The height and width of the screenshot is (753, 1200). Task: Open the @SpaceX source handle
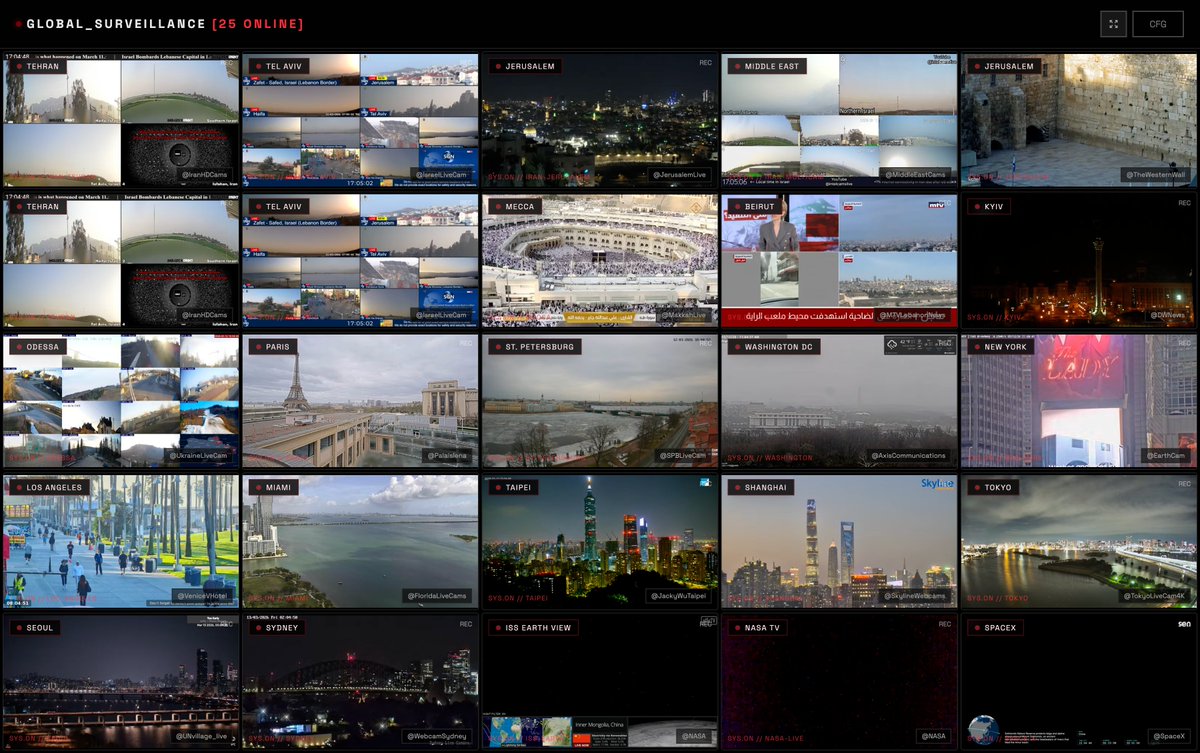(x=1169, y=735)
